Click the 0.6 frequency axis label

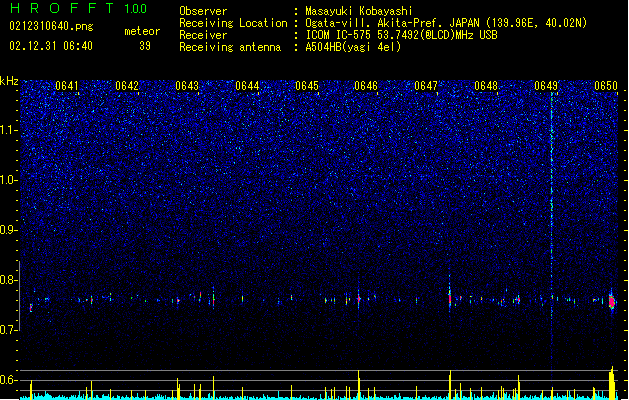(x=9, y=380)
